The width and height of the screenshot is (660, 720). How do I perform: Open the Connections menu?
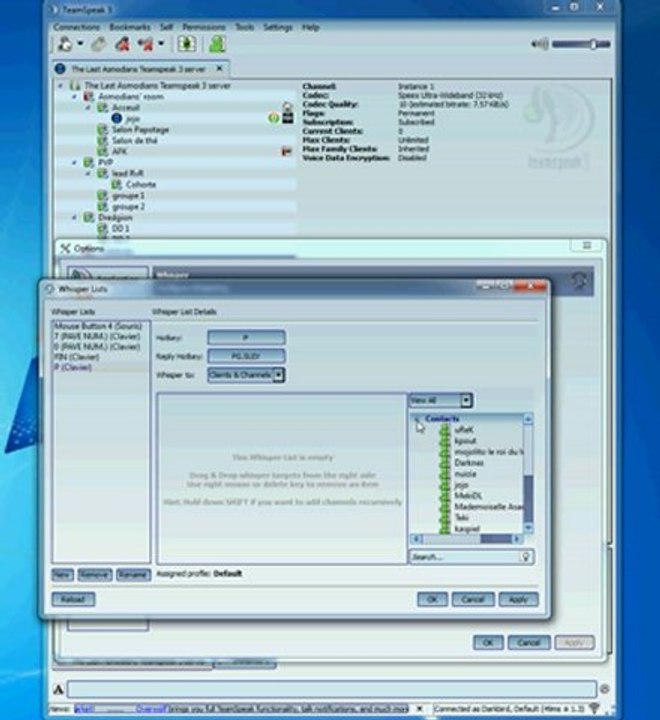pos(76,27)
